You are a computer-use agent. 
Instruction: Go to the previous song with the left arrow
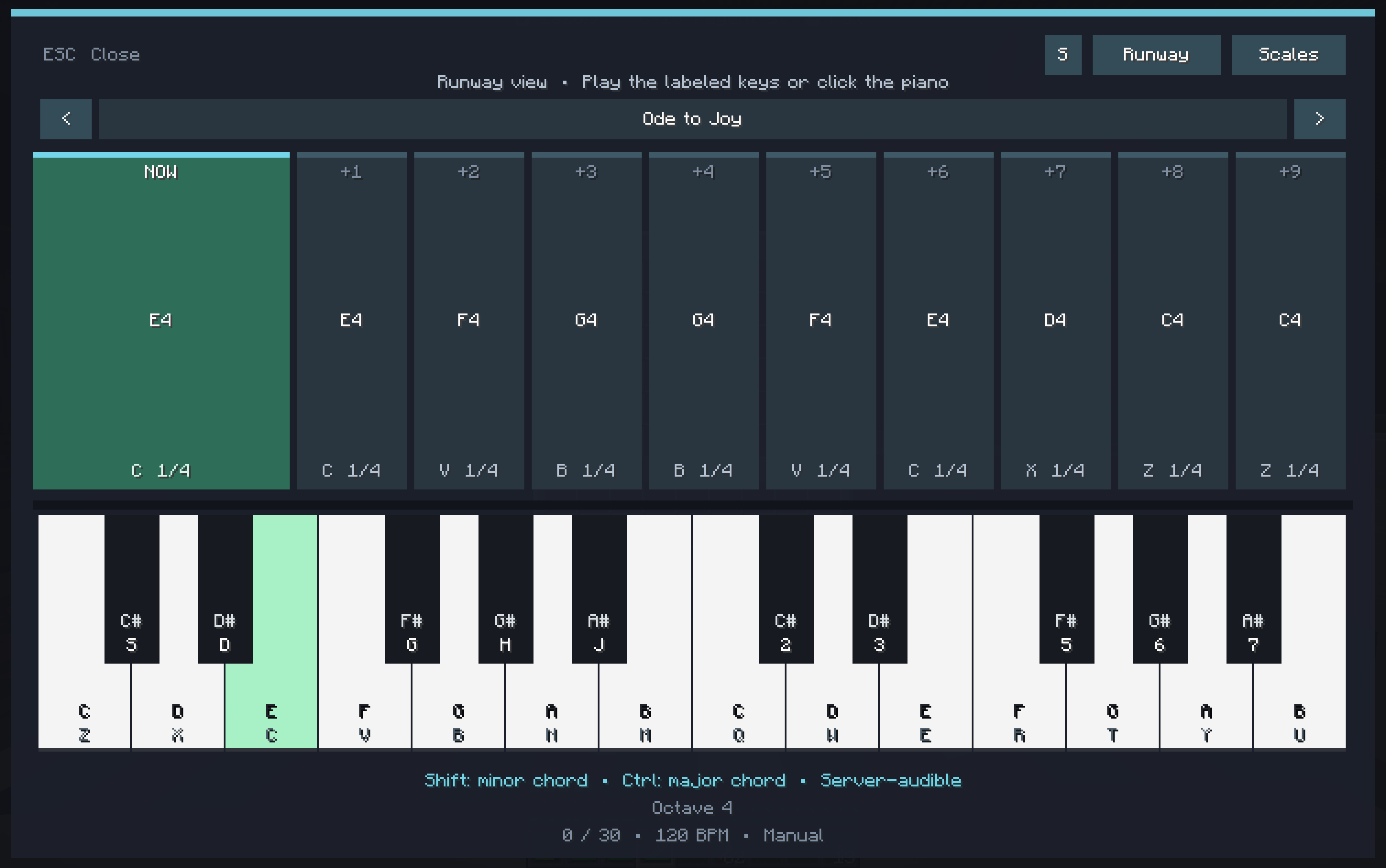click(x=66, y=119)
